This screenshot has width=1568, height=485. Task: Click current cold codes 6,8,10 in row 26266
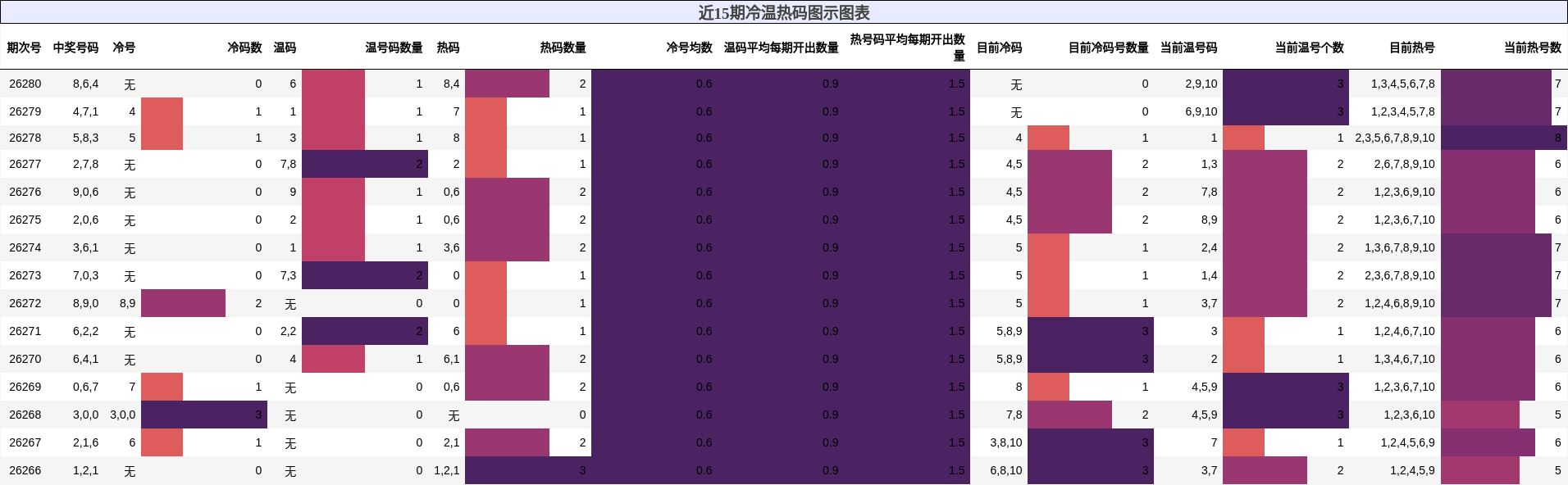click(1006, 470)
